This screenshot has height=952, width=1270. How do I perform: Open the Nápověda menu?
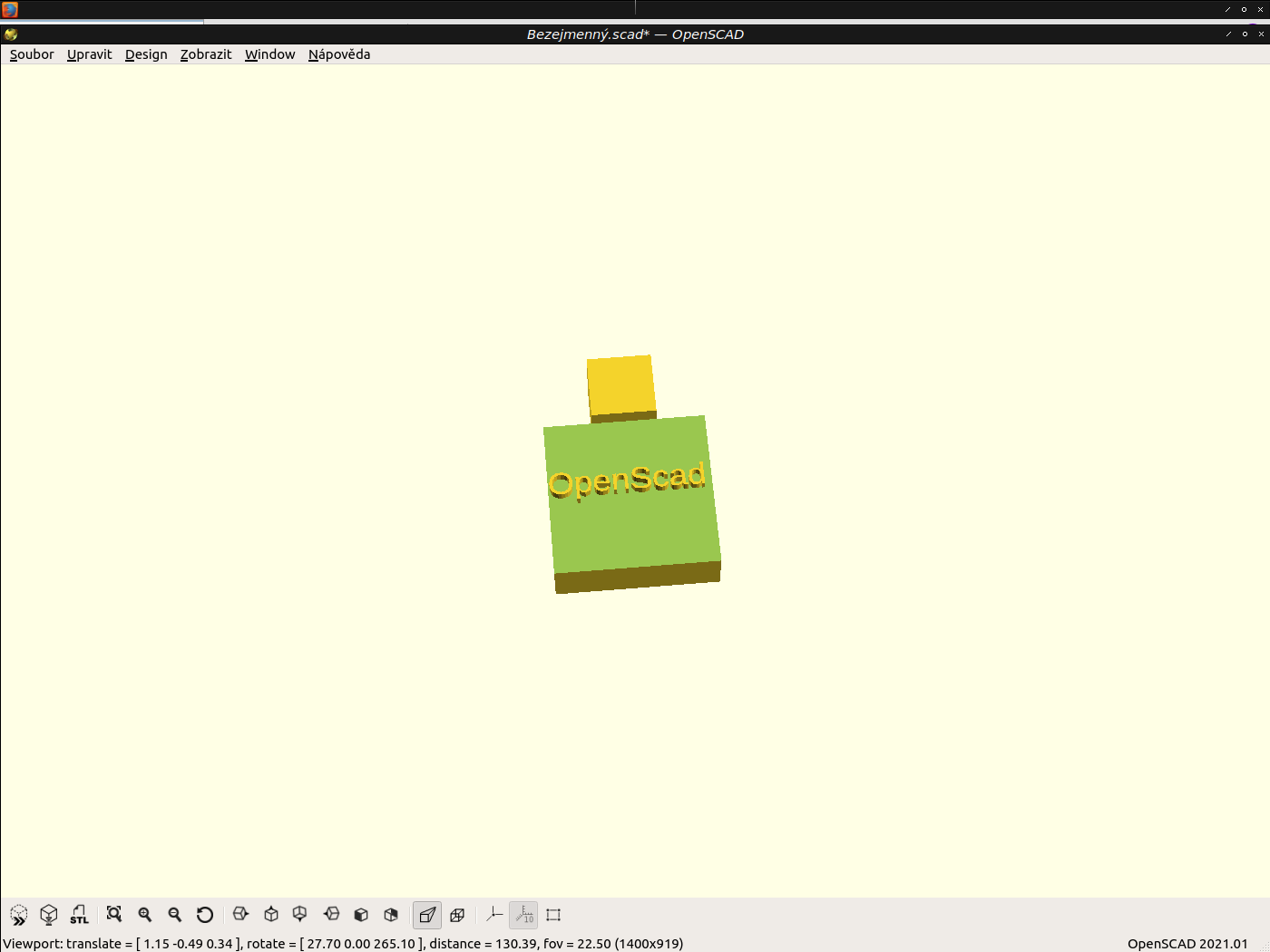pos(339,54)
